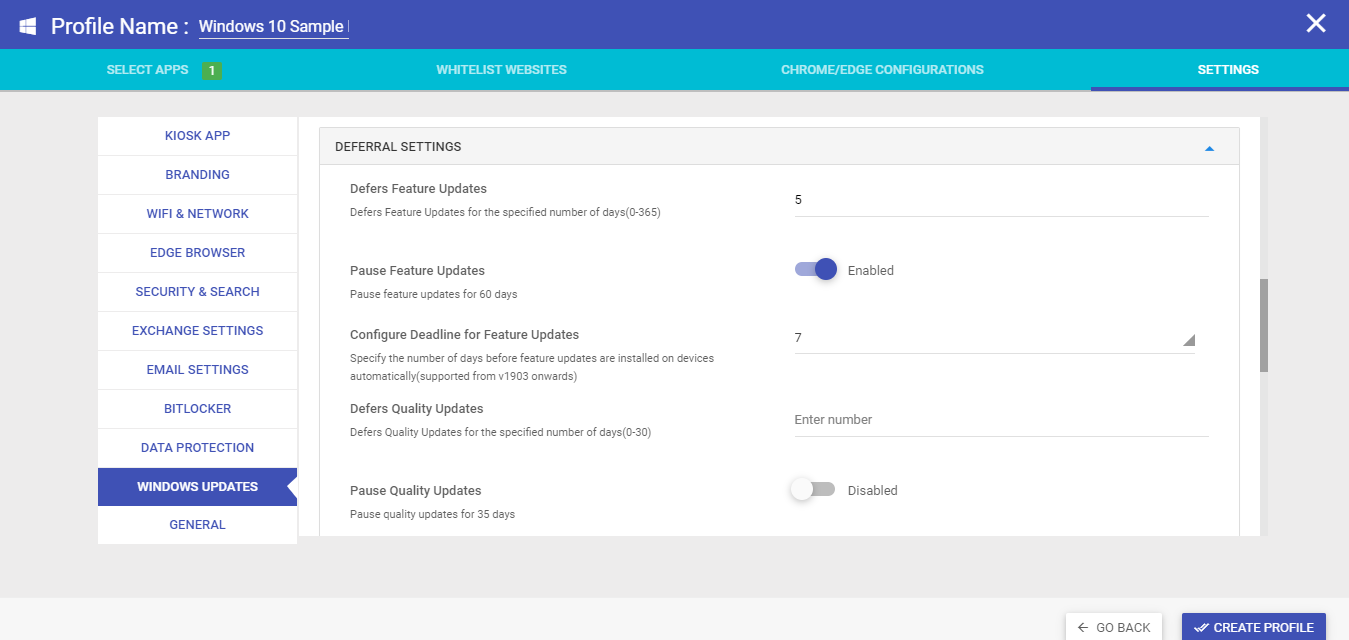Select the Settings tab
1349x640 pixels.
[x=1228, y=70]
